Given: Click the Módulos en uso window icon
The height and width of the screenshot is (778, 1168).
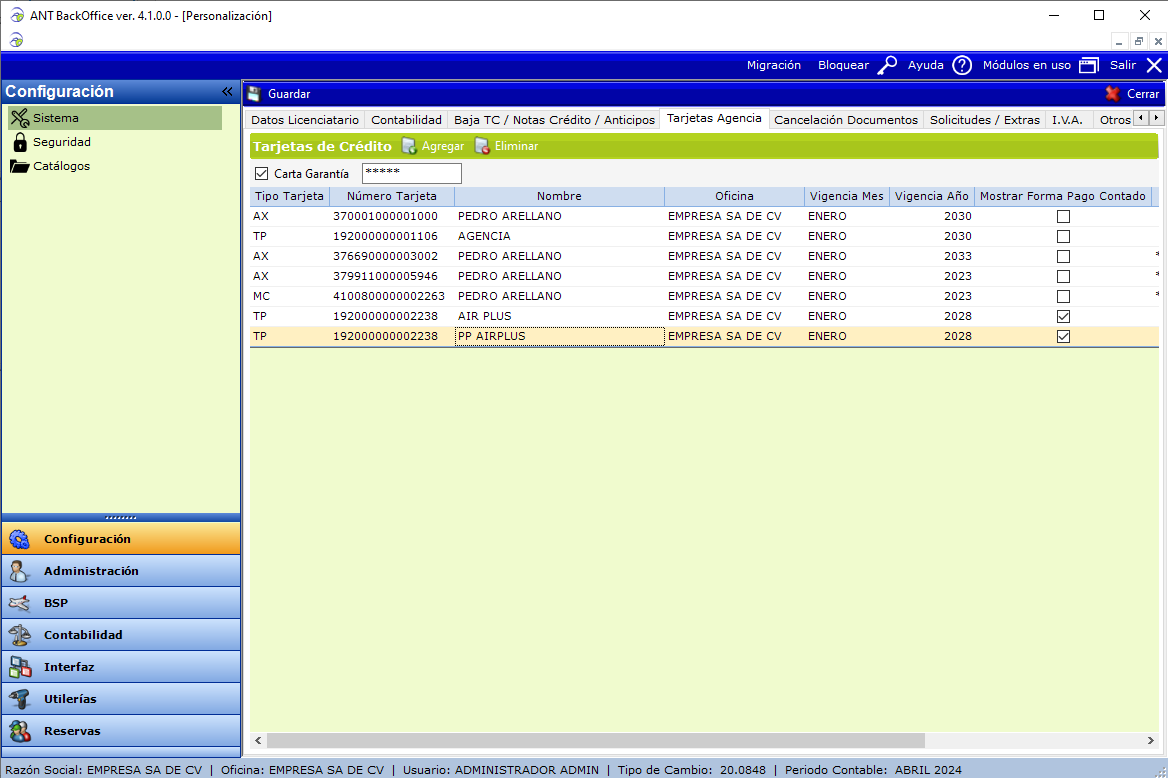Looking at the screenshot, I should pyautogui.click(x=1089, y=65).
